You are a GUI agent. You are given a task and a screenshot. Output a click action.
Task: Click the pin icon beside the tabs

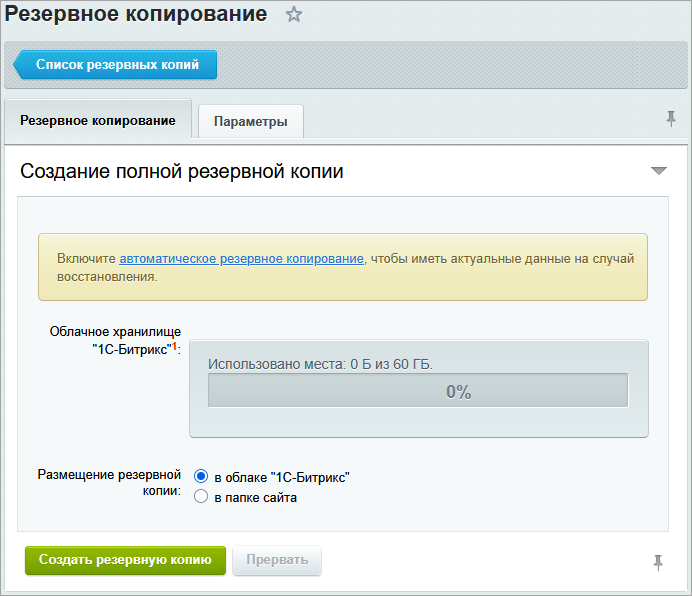[x=671, y=119]
